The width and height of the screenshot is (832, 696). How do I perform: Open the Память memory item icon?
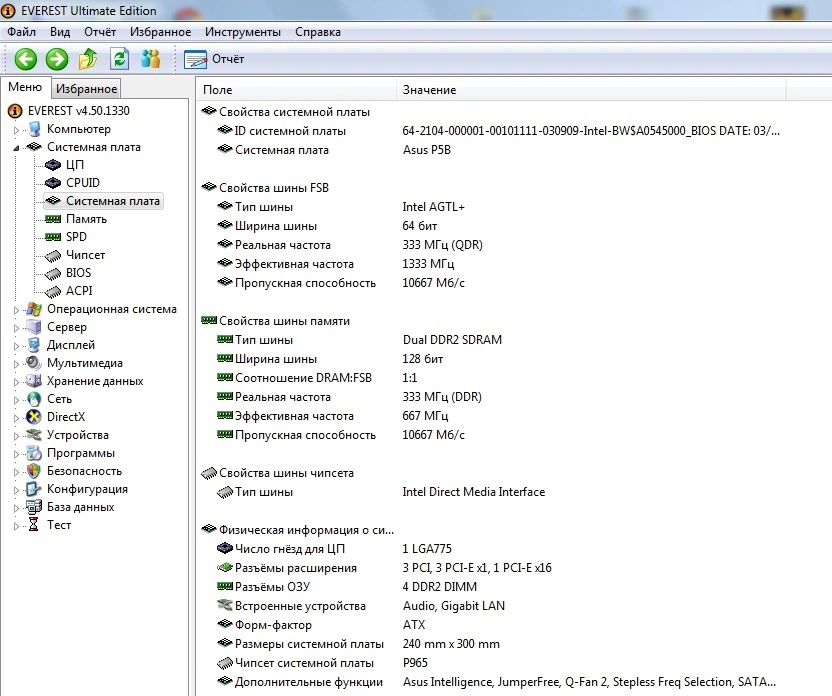click(53, 219)
